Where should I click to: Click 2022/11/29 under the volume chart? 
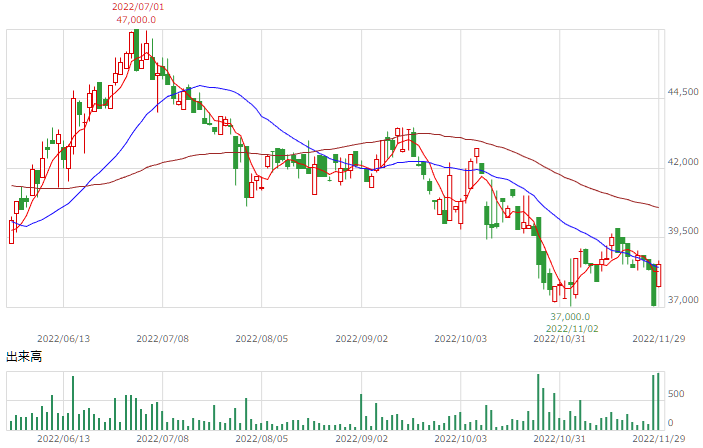pyautogui.click(x=659, y=439)
